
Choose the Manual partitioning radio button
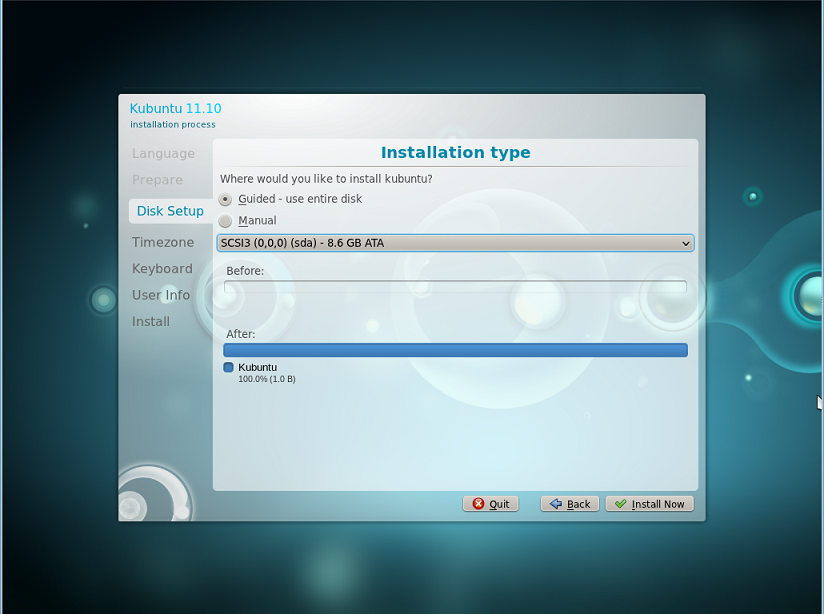click(x=225, y=221)
